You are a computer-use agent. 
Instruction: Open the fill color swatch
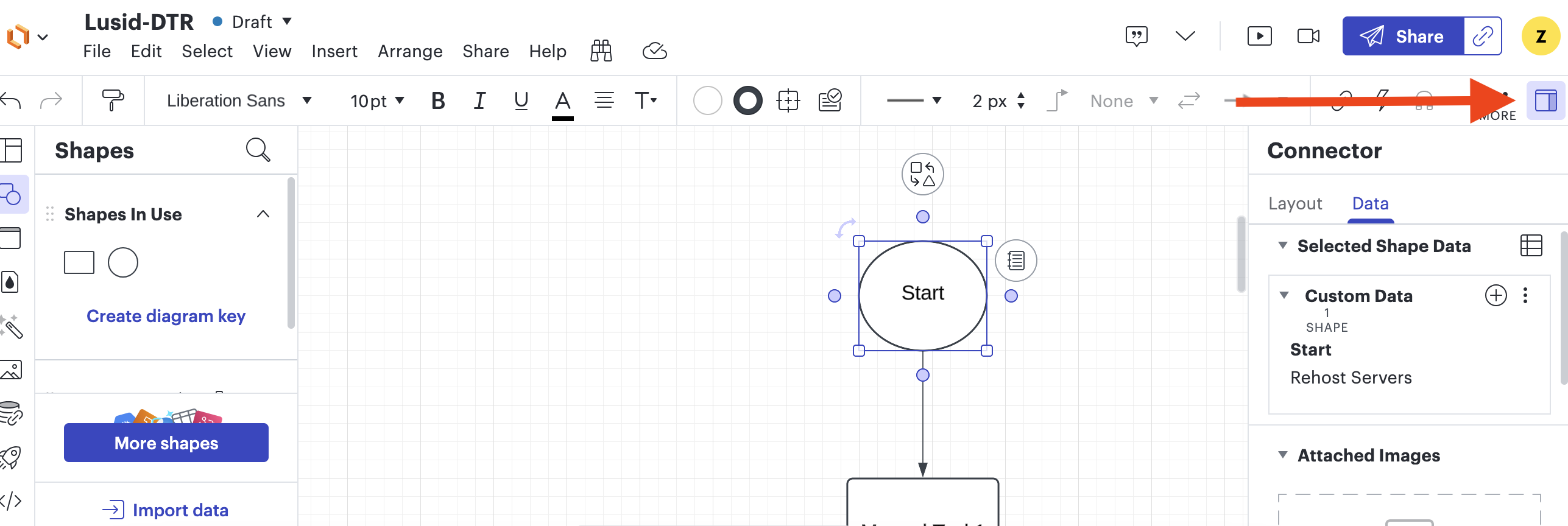point(708,100)
